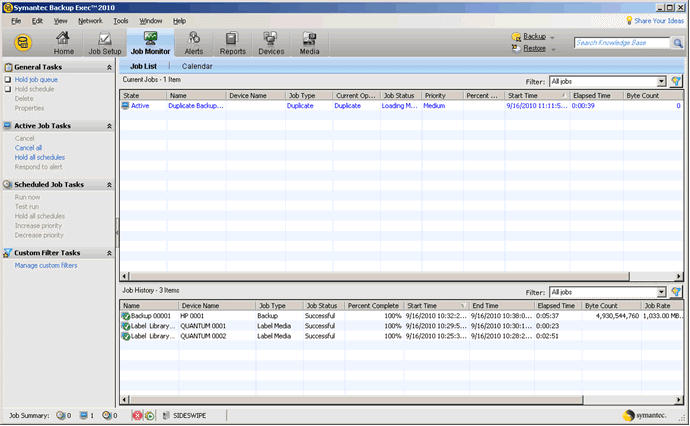Click the scheduled jobs count icon in status bar

click(x=61, y=415)
